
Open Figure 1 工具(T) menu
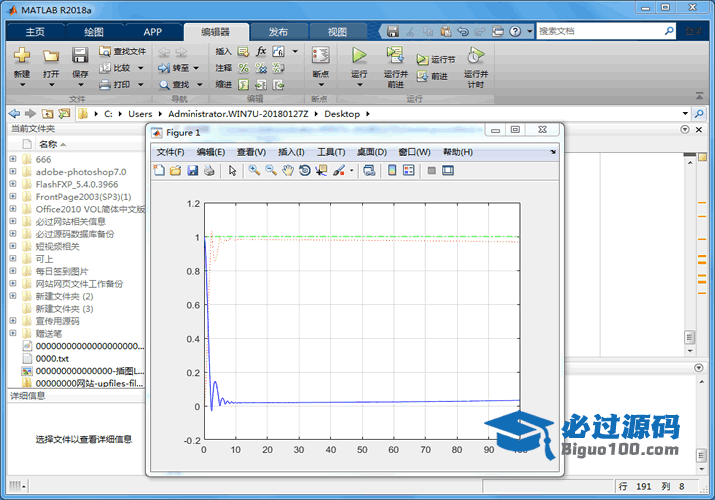coord(331,152)
